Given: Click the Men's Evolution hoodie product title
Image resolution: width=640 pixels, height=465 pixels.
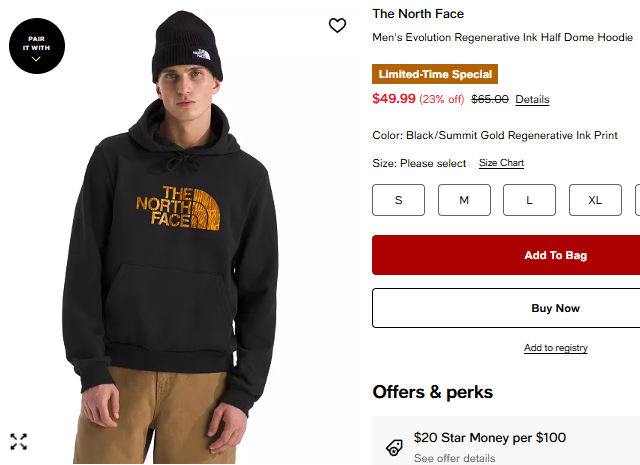Looking at the screenshot, I should [502, 38].
